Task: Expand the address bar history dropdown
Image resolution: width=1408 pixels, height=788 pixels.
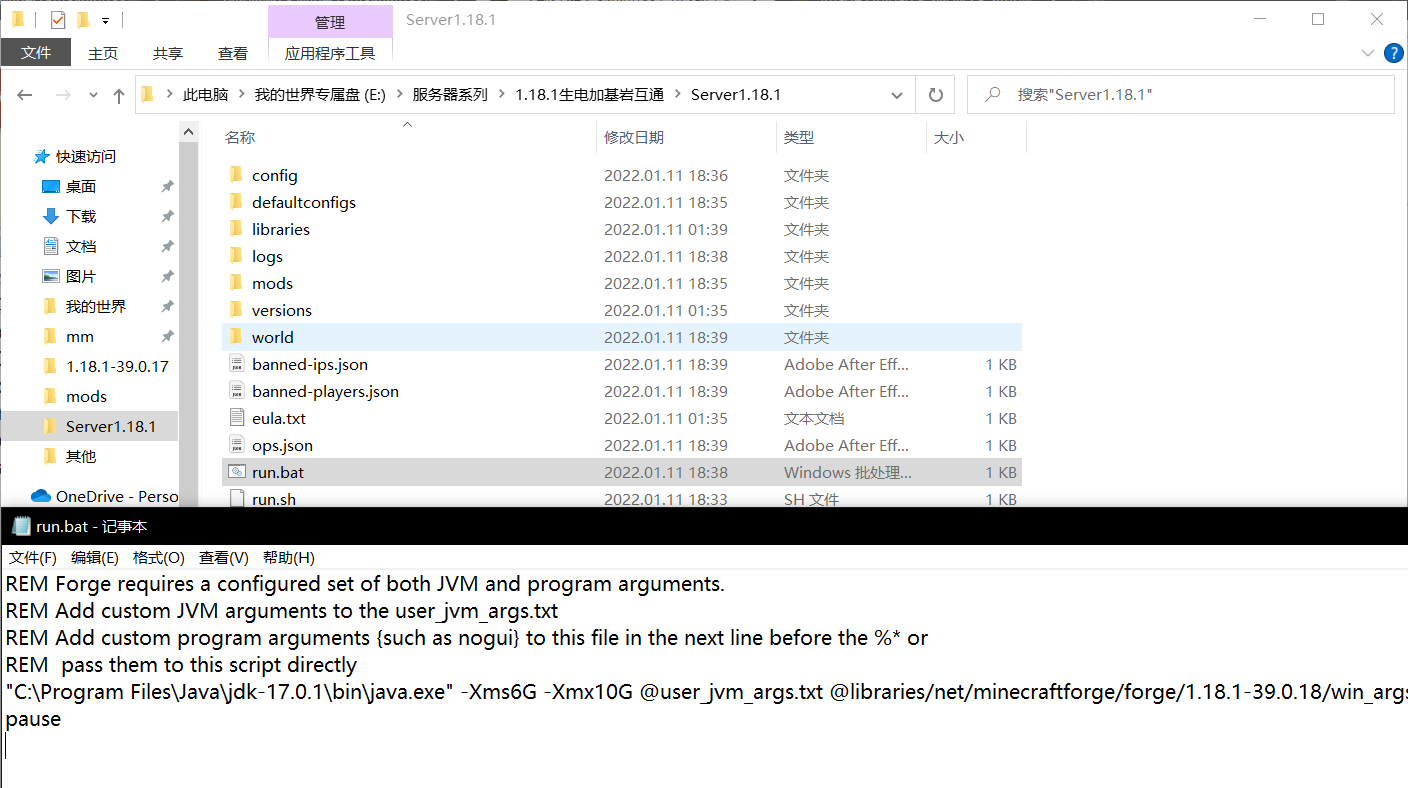Action: [x=897, y=95]
